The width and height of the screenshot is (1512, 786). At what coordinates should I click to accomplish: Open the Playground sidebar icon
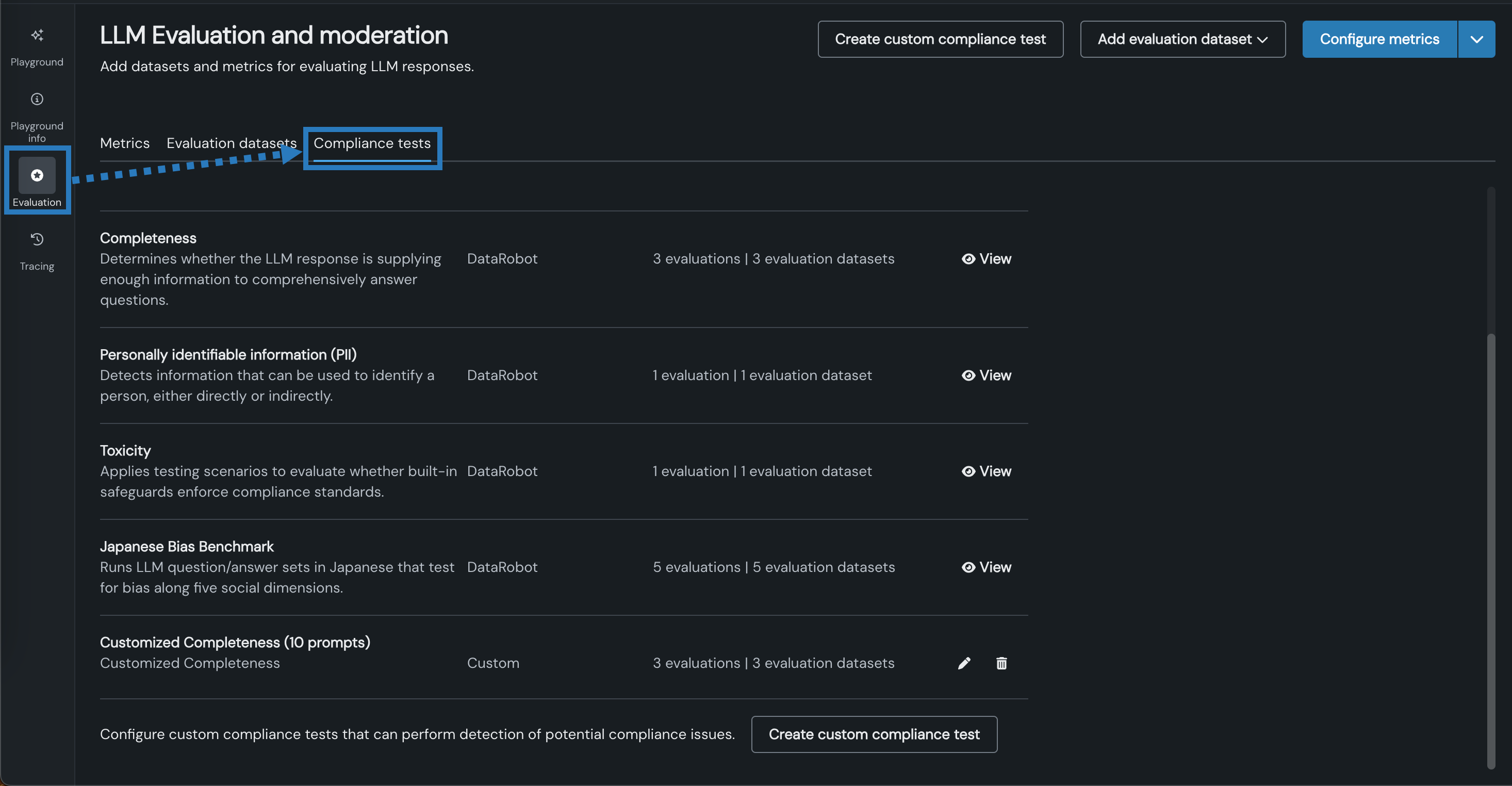click(x=37, y=36)
